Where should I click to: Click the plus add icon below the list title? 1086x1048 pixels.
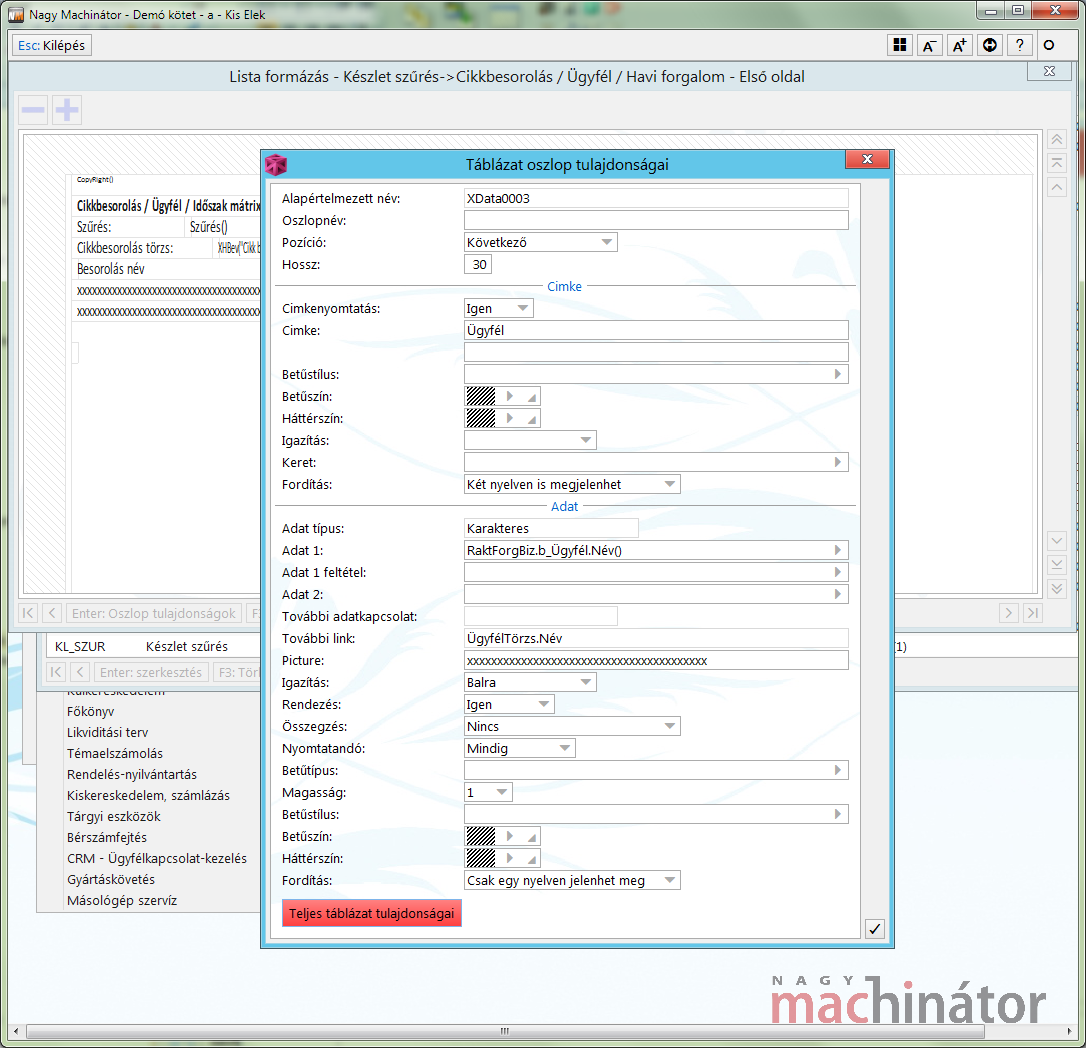tap(67, 109)
